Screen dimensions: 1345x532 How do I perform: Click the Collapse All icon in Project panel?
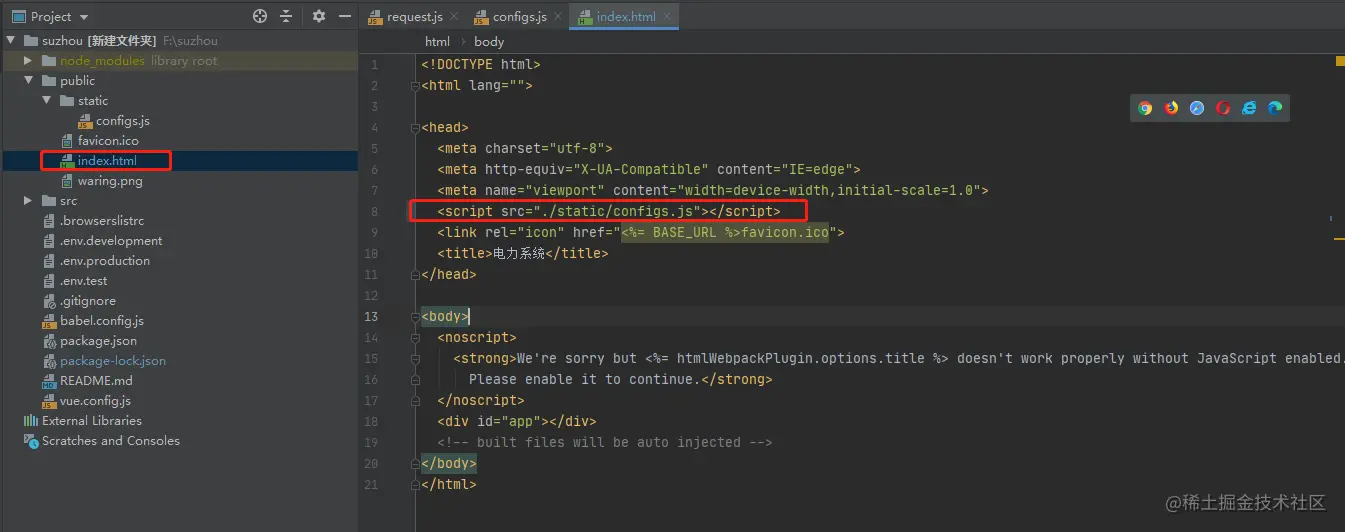[286, 16]
